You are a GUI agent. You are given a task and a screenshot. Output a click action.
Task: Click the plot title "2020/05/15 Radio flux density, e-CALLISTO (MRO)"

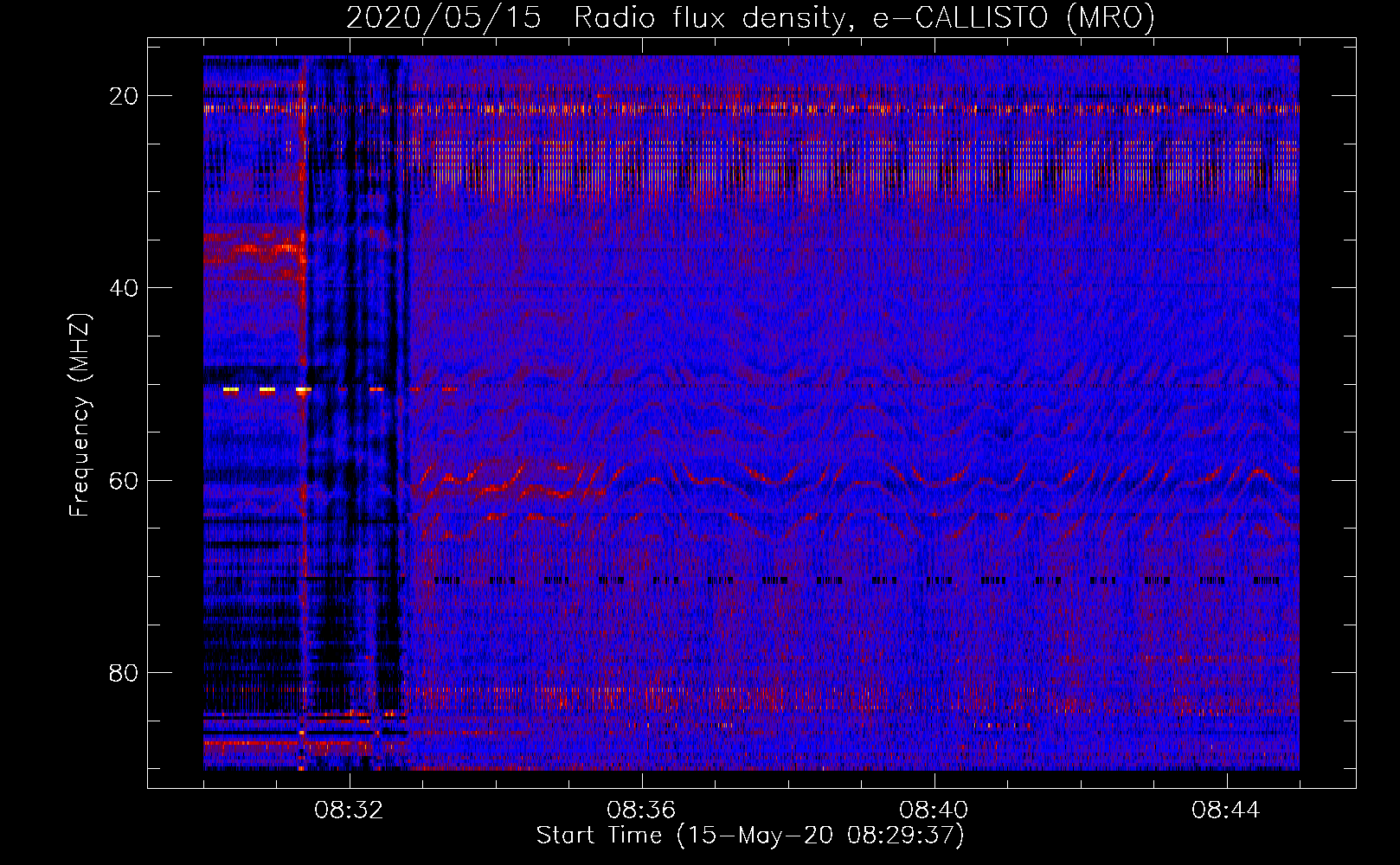750,18
